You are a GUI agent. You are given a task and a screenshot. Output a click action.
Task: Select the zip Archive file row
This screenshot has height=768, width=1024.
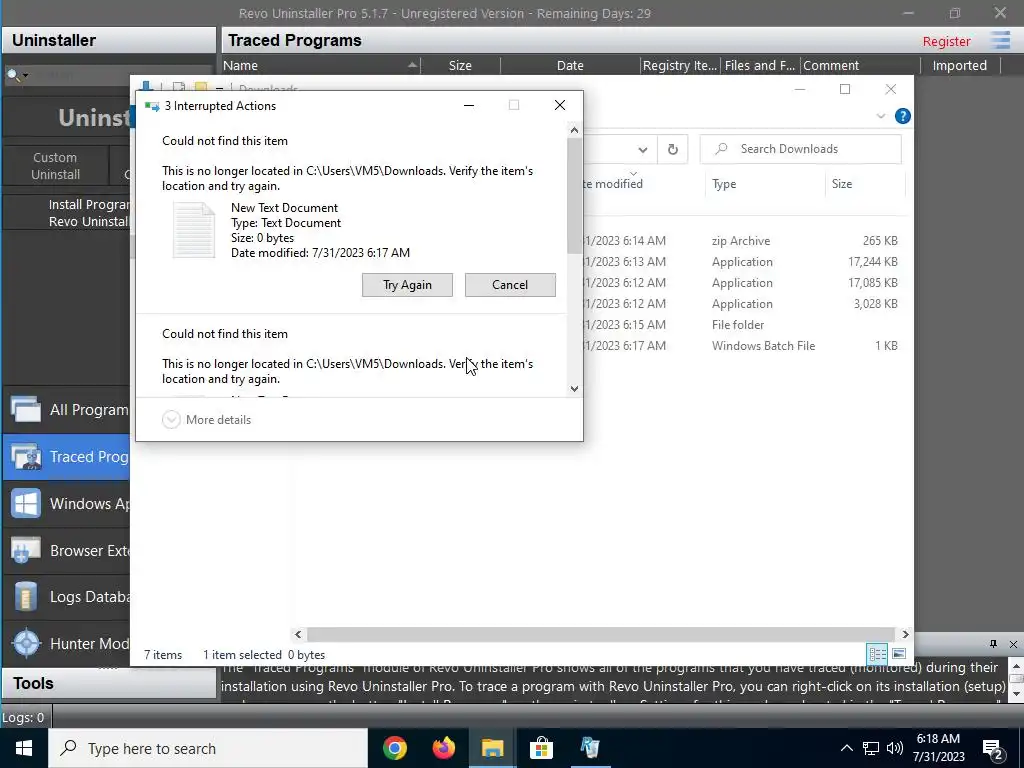(740, 241)
